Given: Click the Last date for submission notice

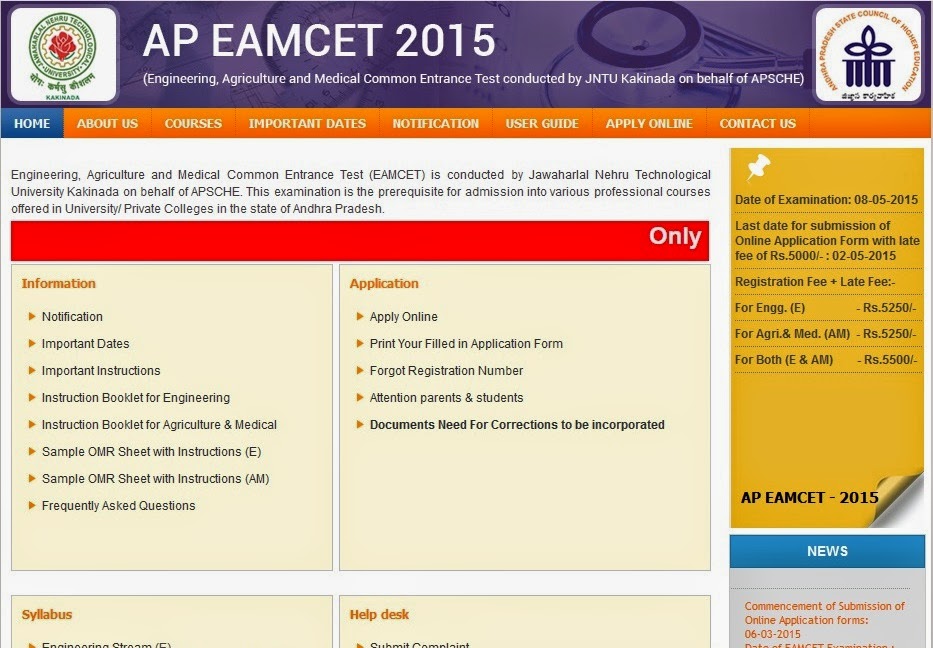Looking at the screenshot, I should coord(827,241).
